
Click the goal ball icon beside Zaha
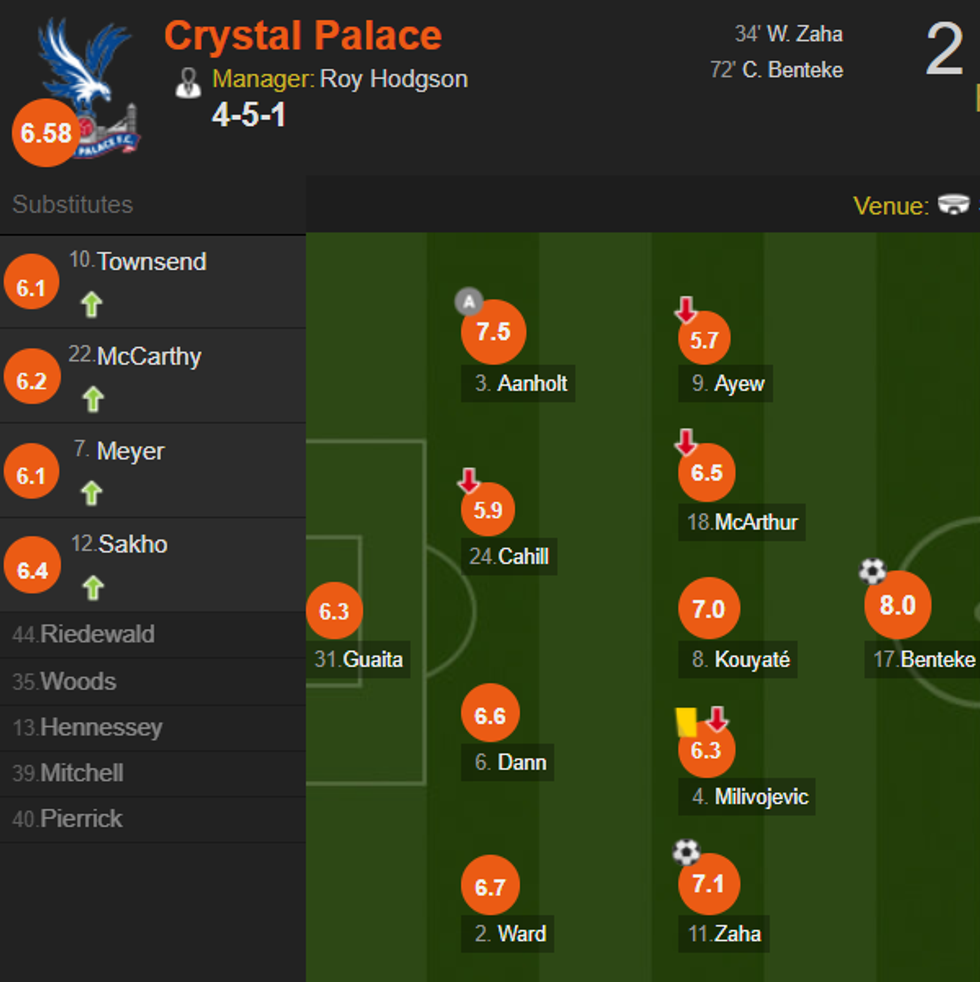[686, 851]
